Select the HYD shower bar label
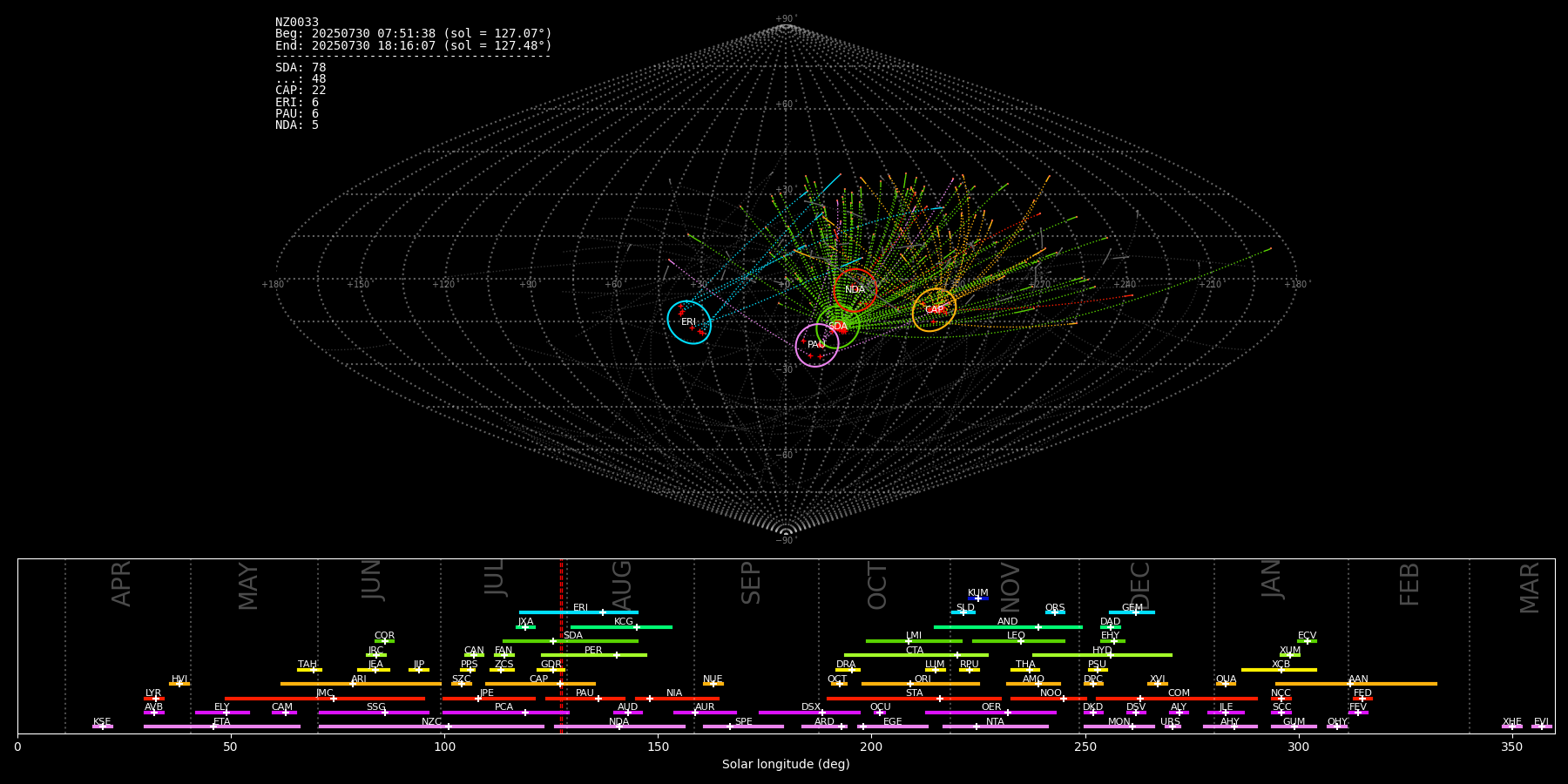The height and width of the screenshot is (784, 1568). (1102, 650)
